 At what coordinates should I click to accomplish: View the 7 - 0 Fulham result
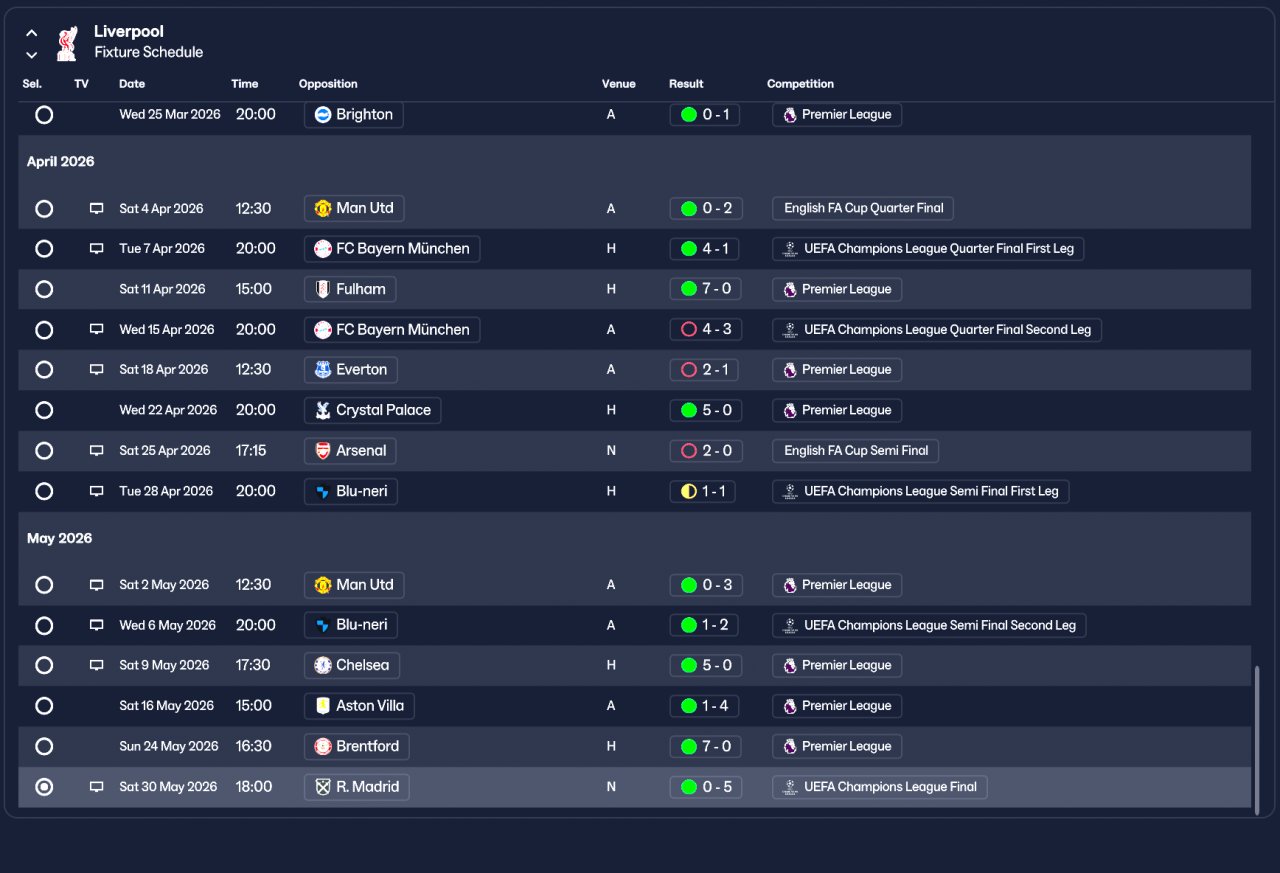pyautogui.click(x=705, y=289)
